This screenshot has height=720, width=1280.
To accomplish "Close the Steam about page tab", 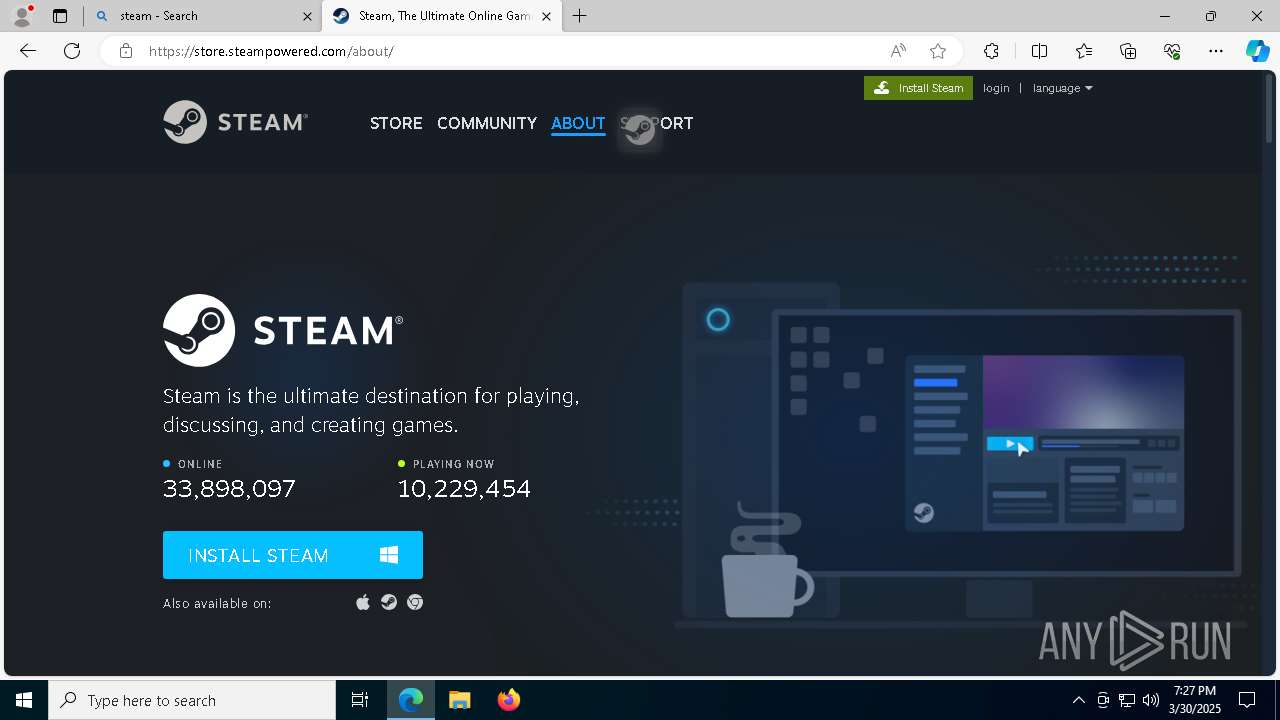I will click(546, 16).
